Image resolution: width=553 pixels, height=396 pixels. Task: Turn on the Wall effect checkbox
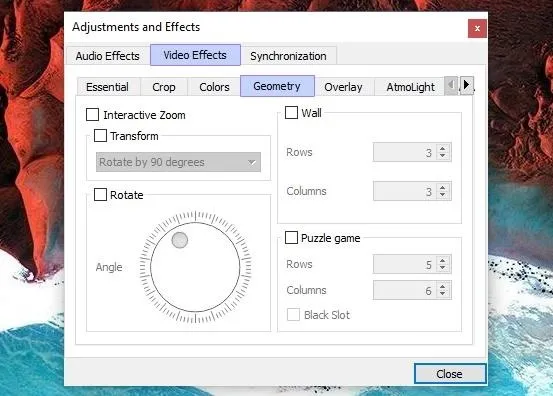(x=291, y=113)
